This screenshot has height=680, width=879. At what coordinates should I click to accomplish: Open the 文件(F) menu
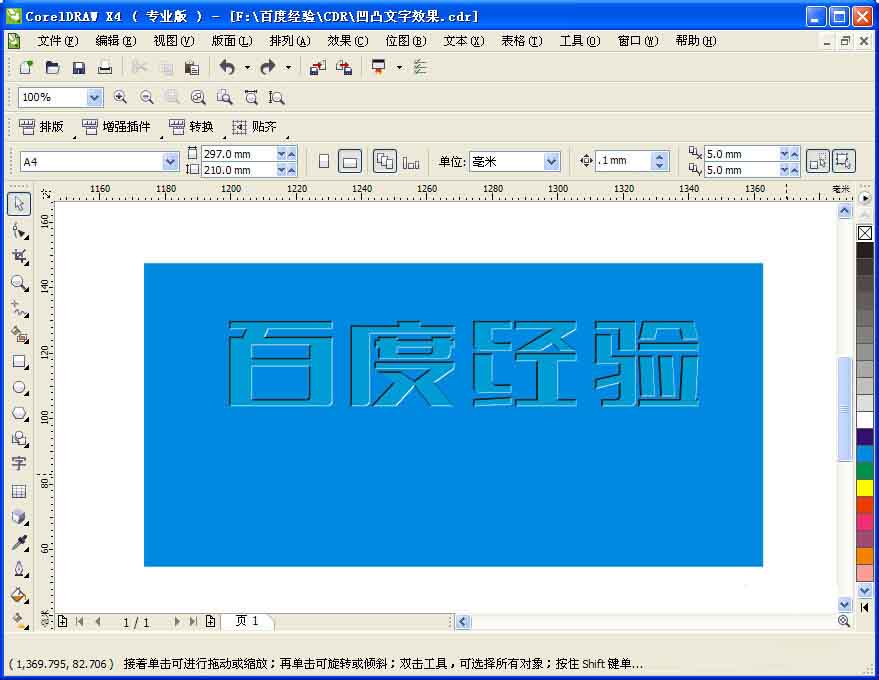tap(58, 41)
